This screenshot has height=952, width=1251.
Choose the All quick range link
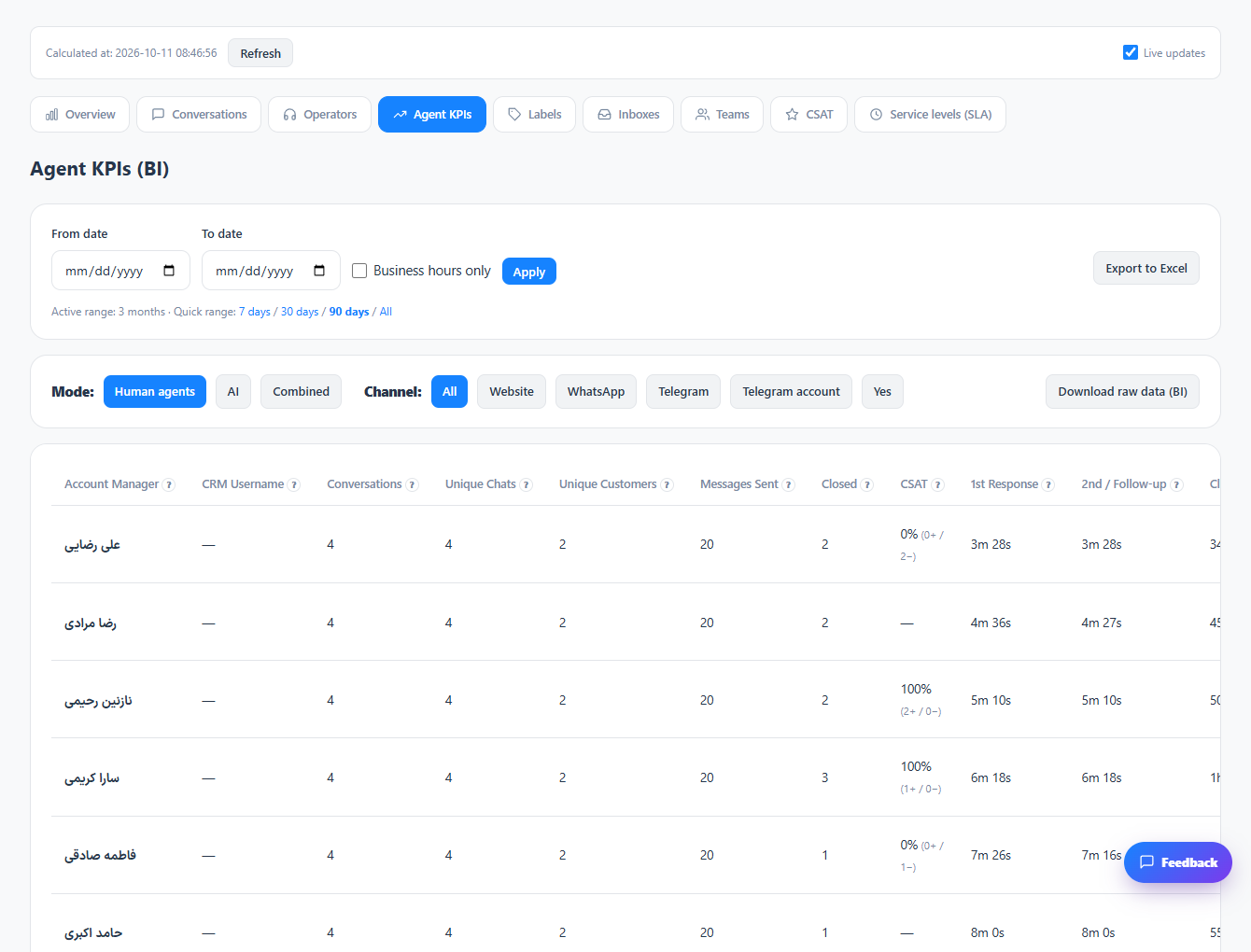(386, 312)
